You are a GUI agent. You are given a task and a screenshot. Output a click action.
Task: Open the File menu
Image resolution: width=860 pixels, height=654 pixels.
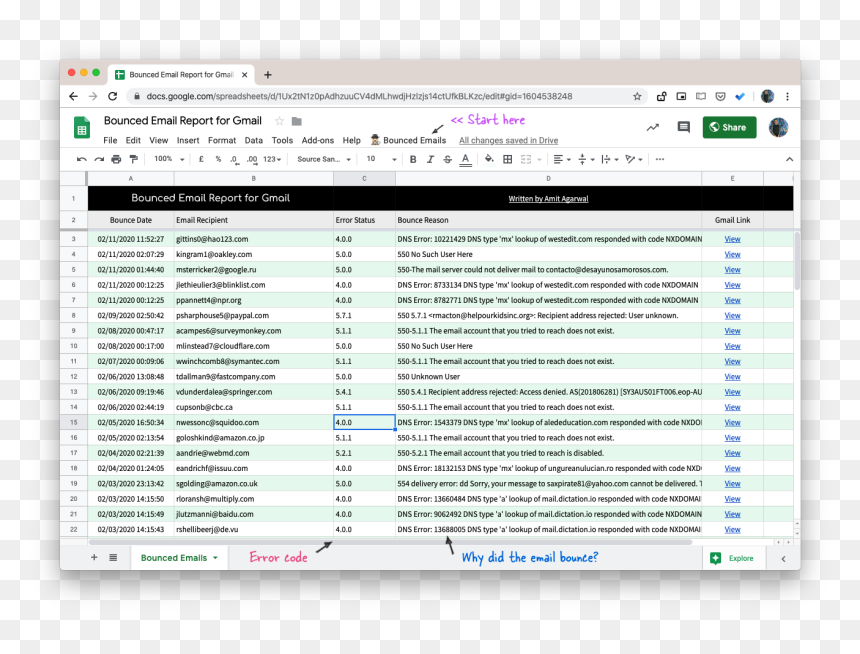tap(110, 140)
